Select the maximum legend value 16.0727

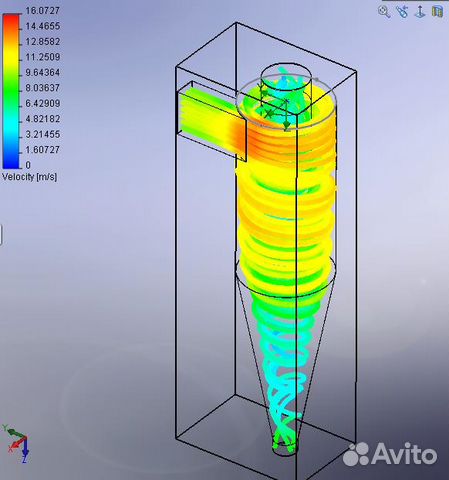tap(43, 10)
